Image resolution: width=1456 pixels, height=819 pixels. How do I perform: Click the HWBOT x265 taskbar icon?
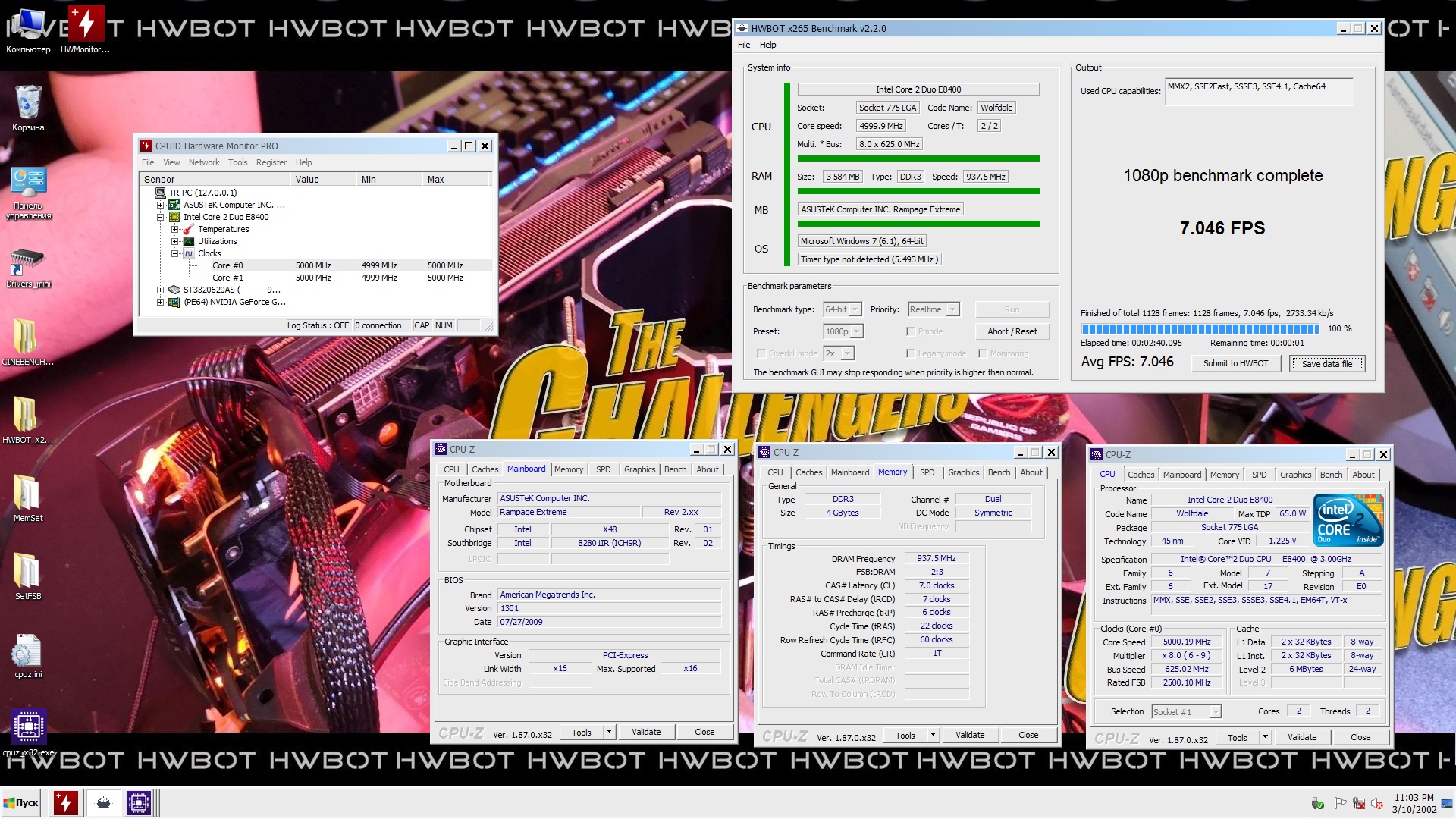[103, 803]
